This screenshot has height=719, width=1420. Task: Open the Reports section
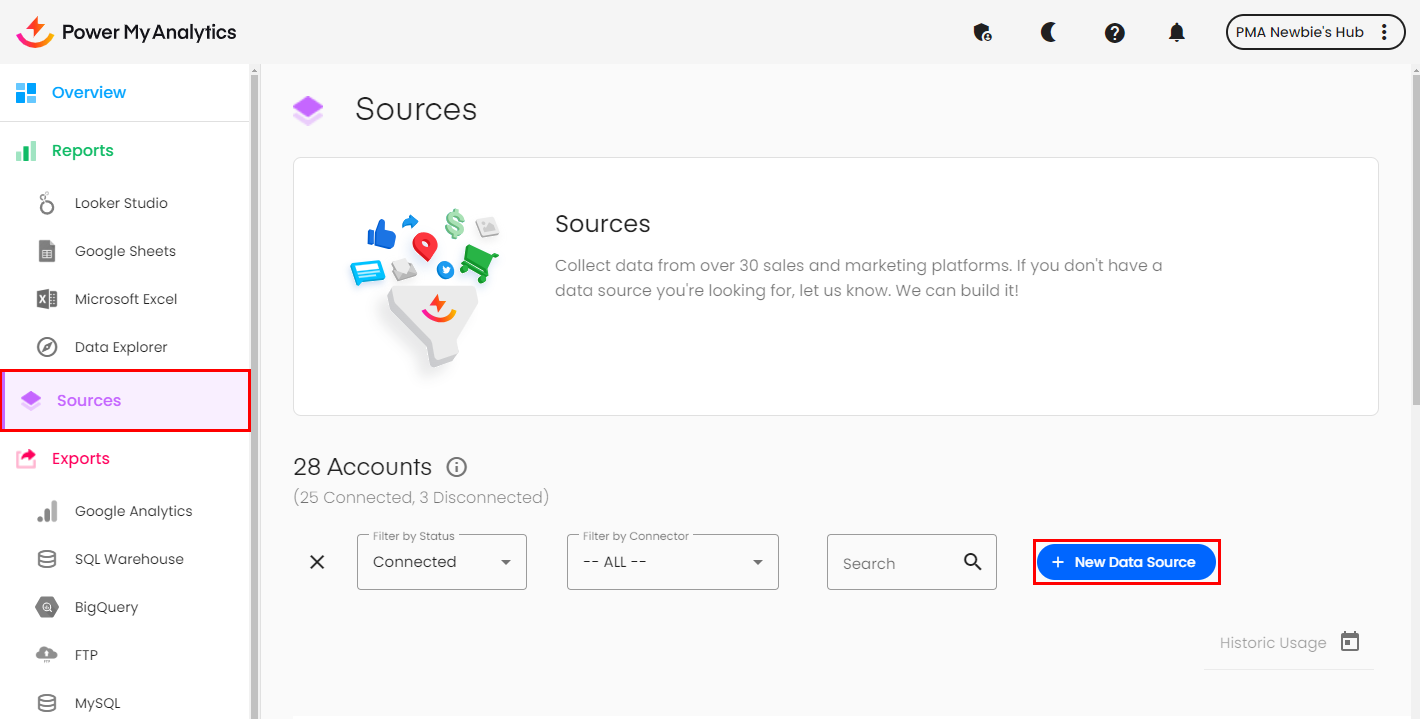82,151
